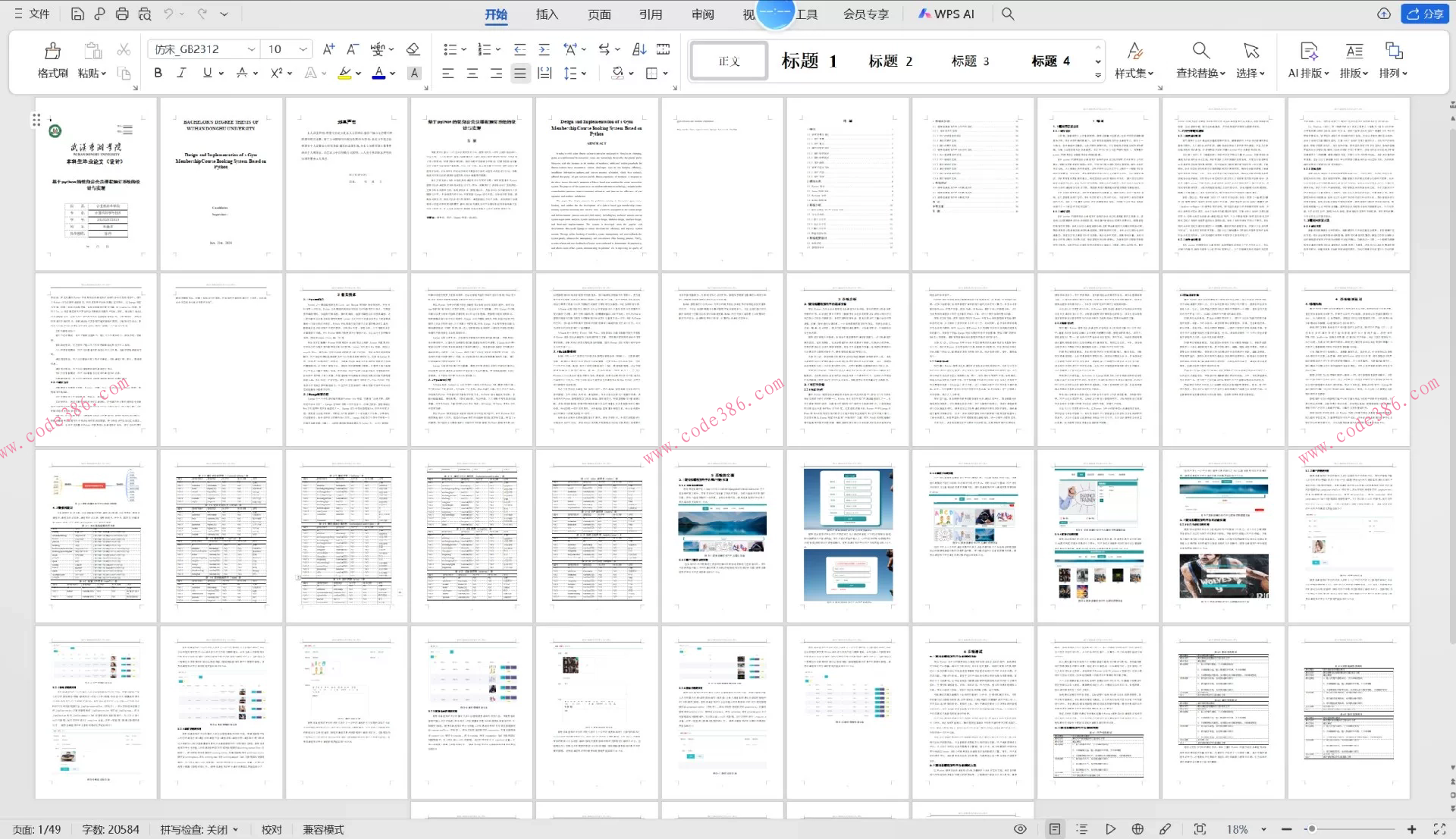Image resolution: width=1456 pixels, height=839 pixels.
Task: Click the 分享 share button
Action: [1425, 14]
